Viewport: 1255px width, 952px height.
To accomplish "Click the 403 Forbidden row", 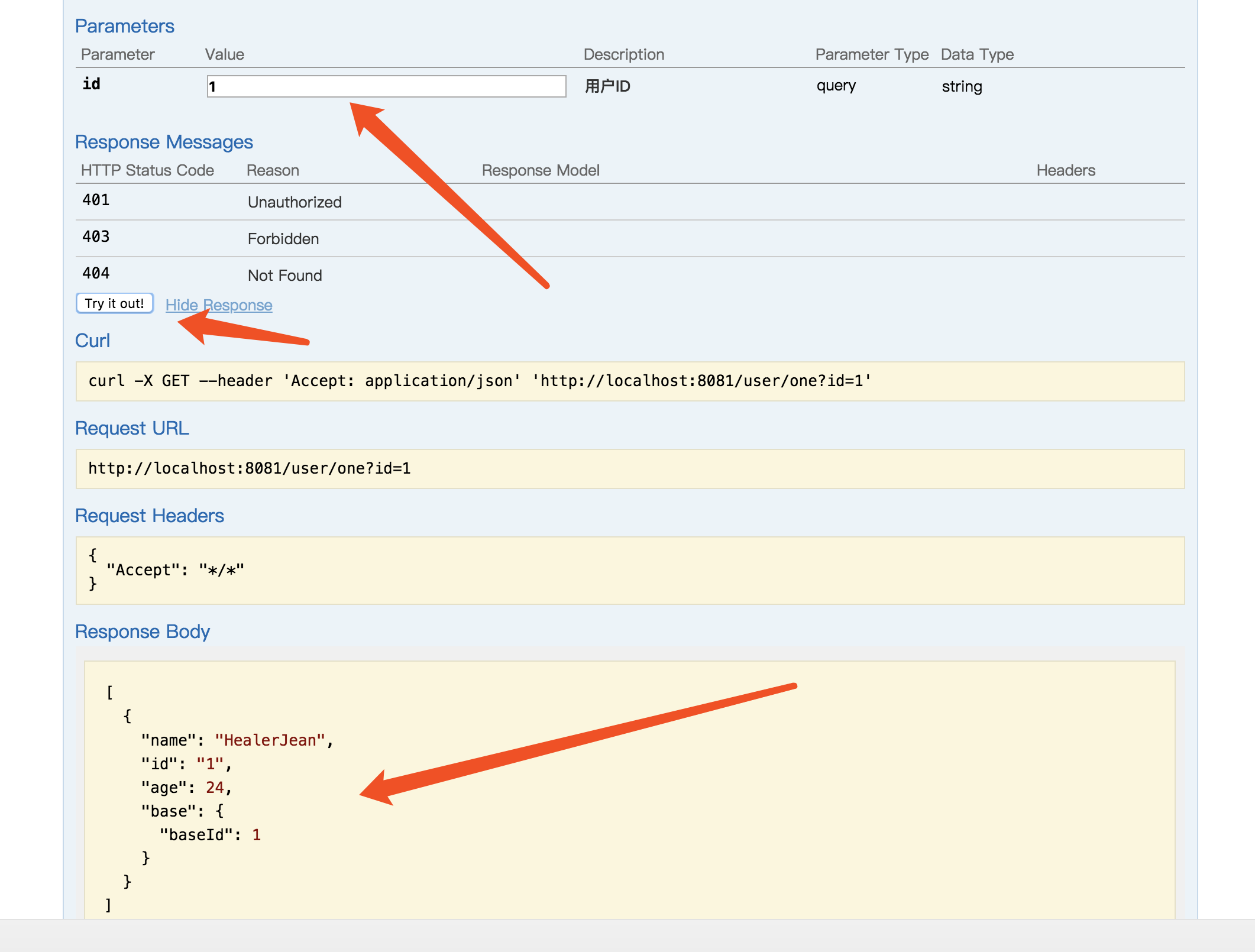I will coord(283,239).
